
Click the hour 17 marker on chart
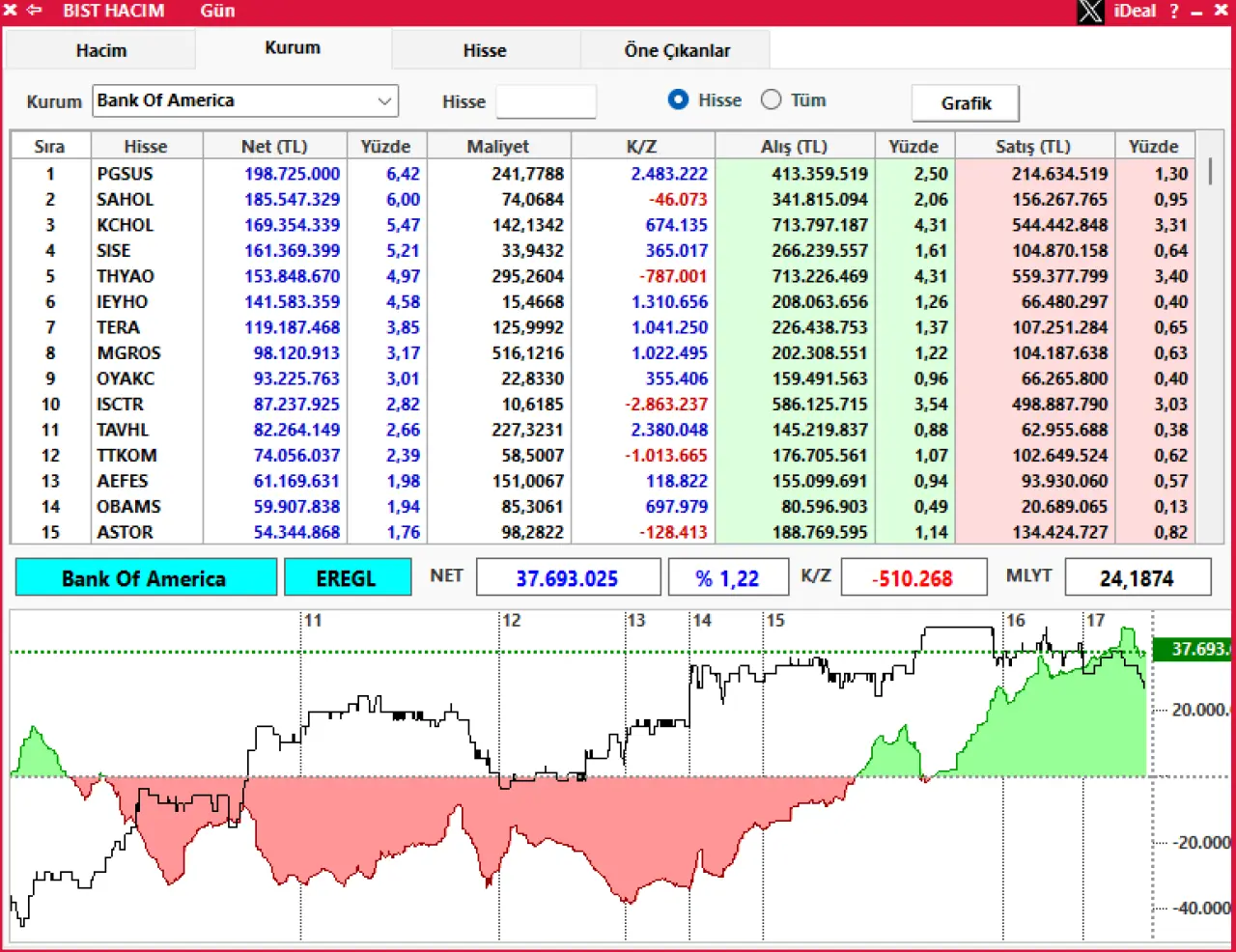pos(1095,621)
